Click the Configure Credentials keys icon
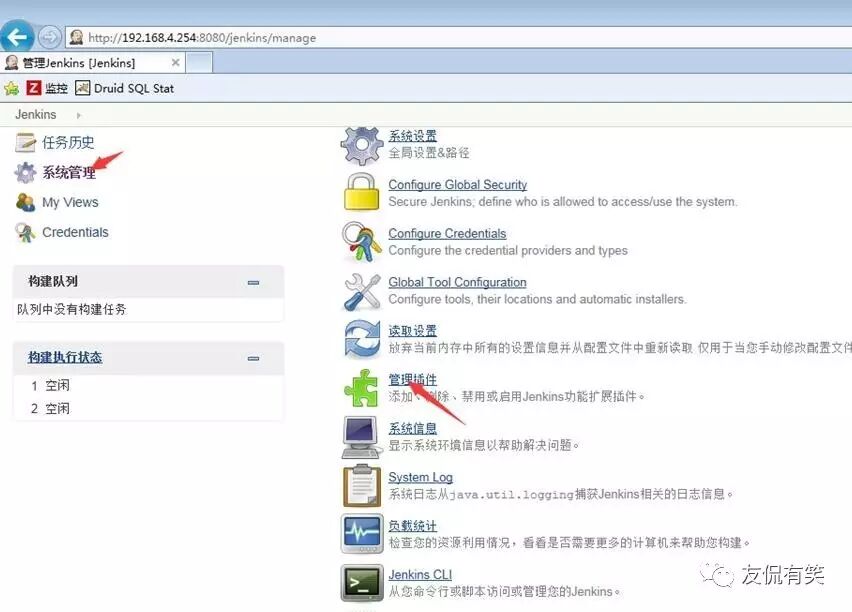The image size is (852, 612). click(x=361, y=242)
